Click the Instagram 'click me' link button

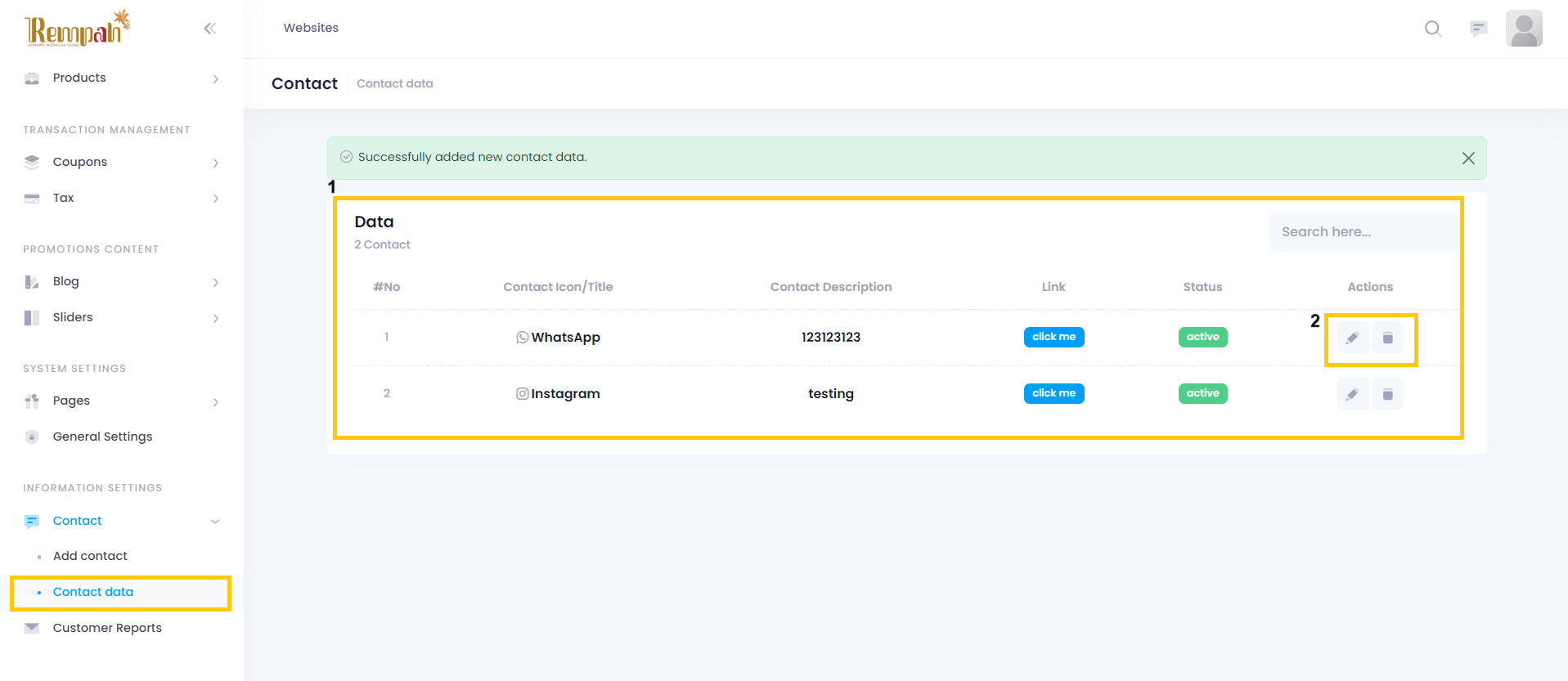(x=1054, y=393)
